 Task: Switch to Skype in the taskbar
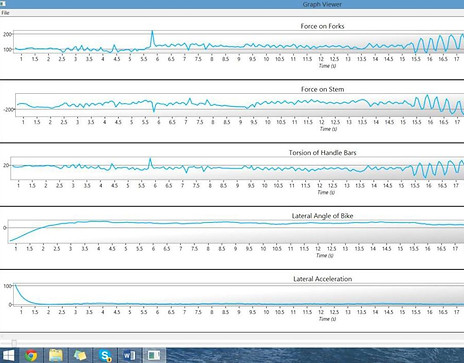105,355
